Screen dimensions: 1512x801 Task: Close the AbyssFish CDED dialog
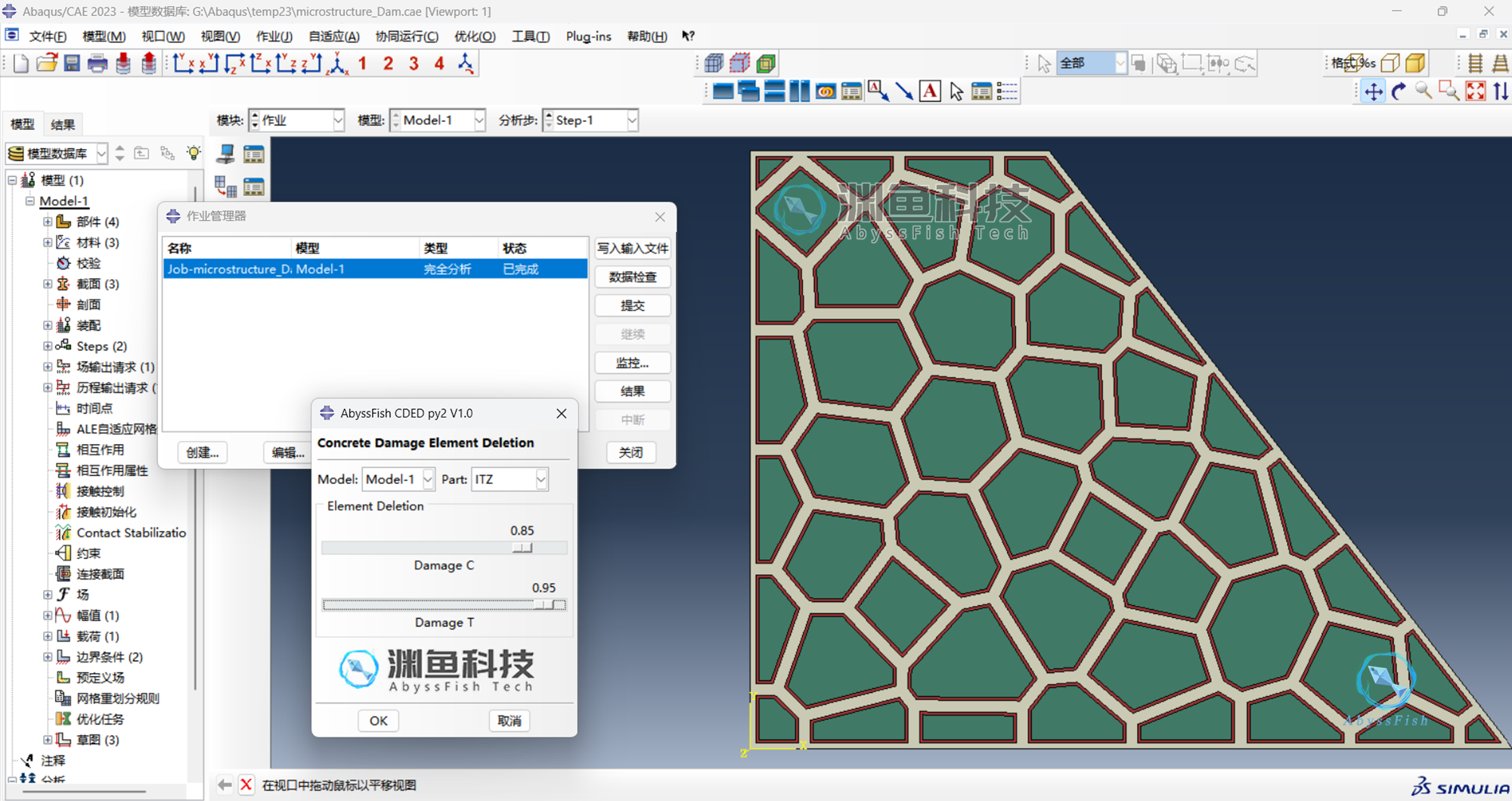[x=561, y=413]
